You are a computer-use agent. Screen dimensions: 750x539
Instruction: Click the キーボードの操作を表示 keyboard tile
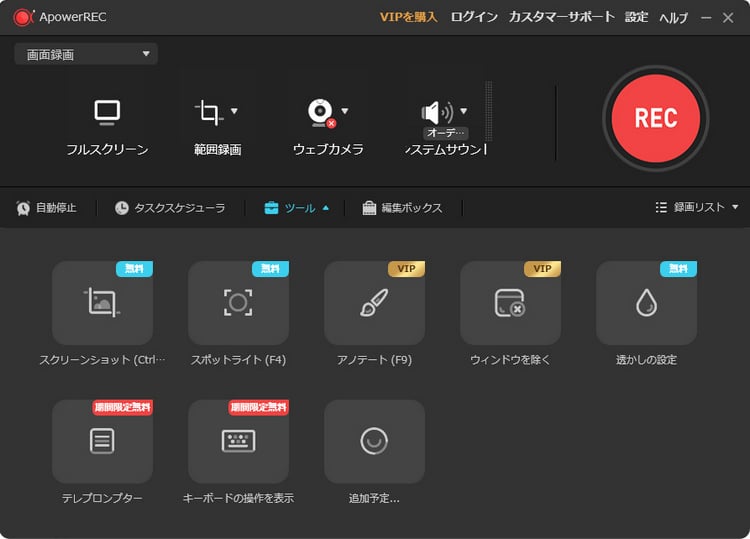tap(238, 441)
